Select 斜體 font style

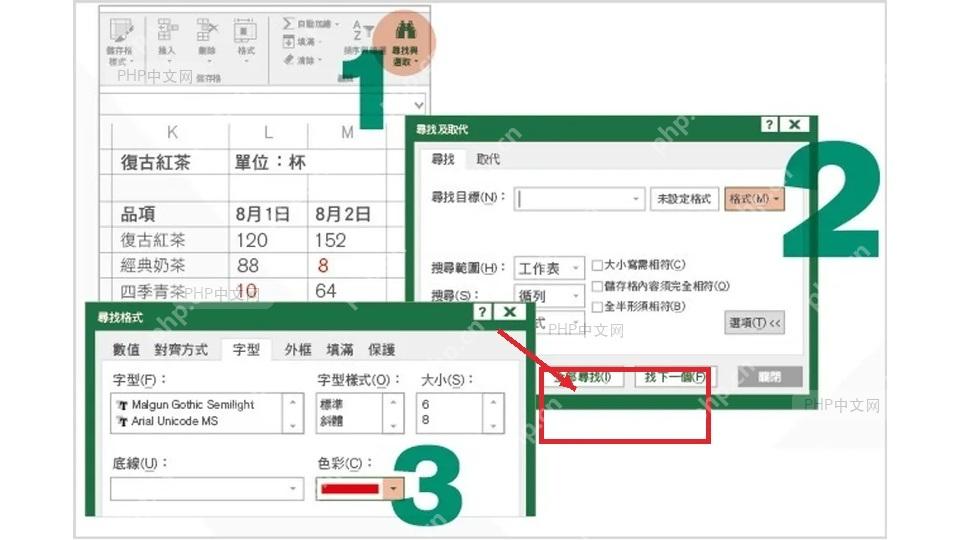click(x=331, y=421)
